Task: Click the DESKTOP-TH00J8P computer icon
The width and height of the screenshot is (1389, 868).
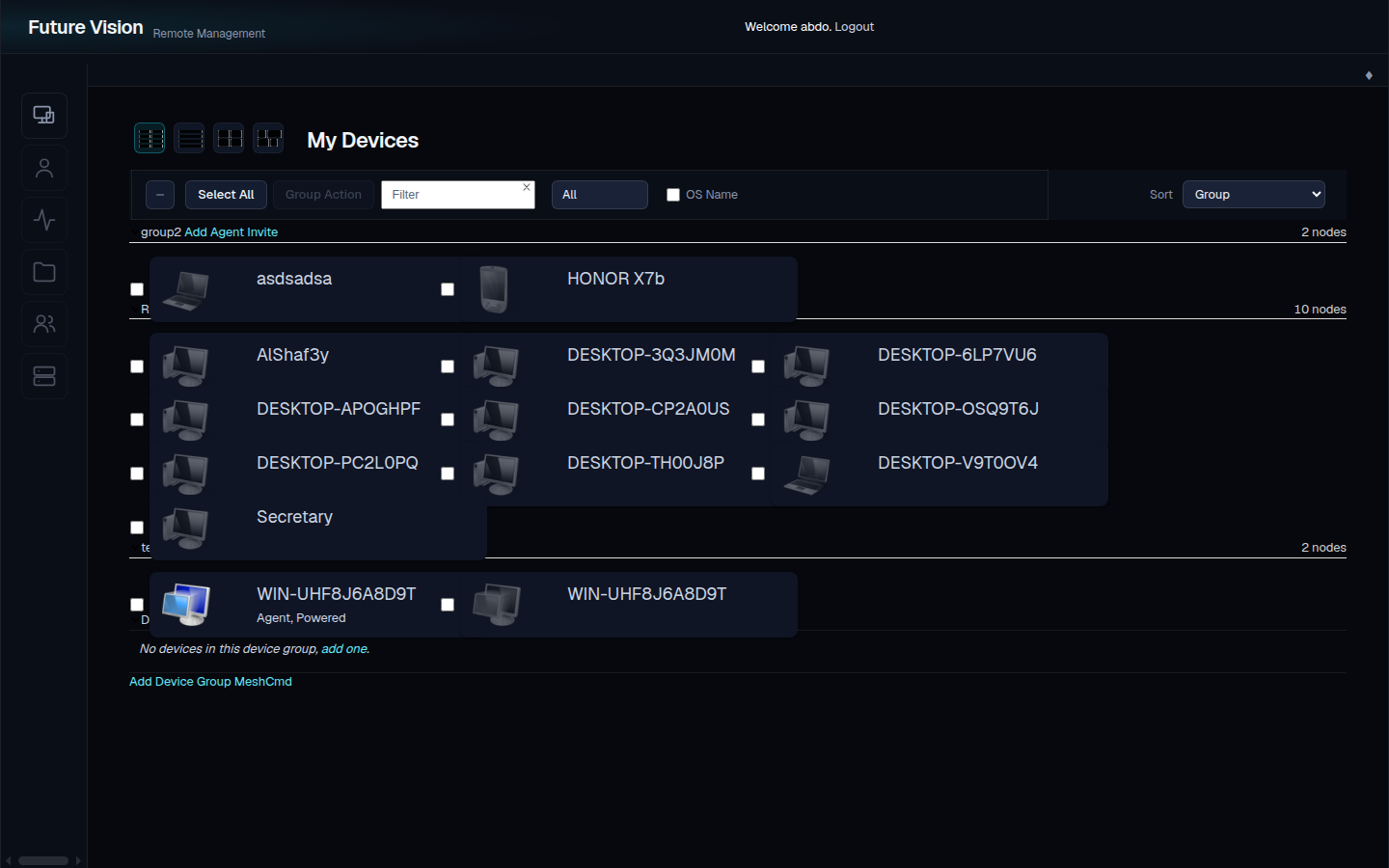Action: click(x=496, y=475)
